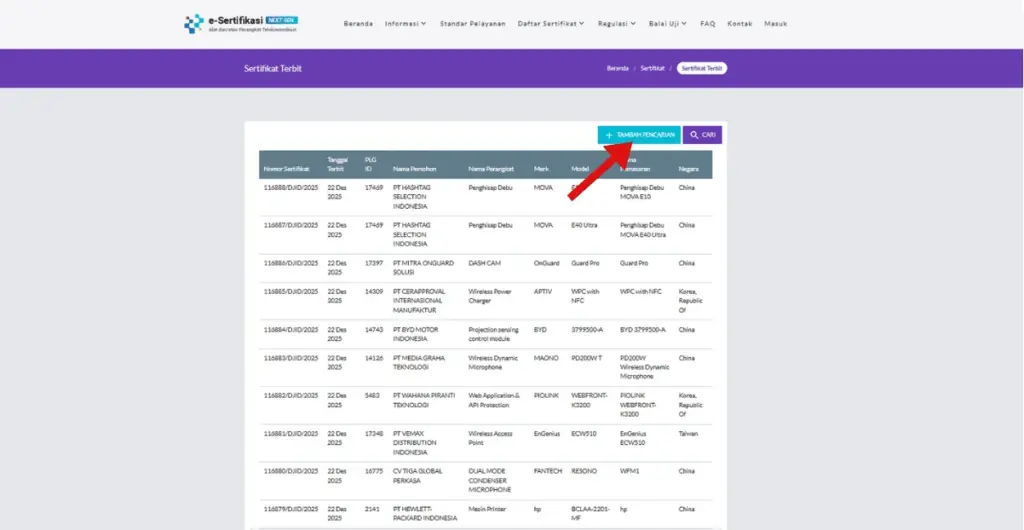Click the Sertifikat Terbit breadcrumb pill
The height and width of the screenshot is (530, 1024).
[702, 68]
